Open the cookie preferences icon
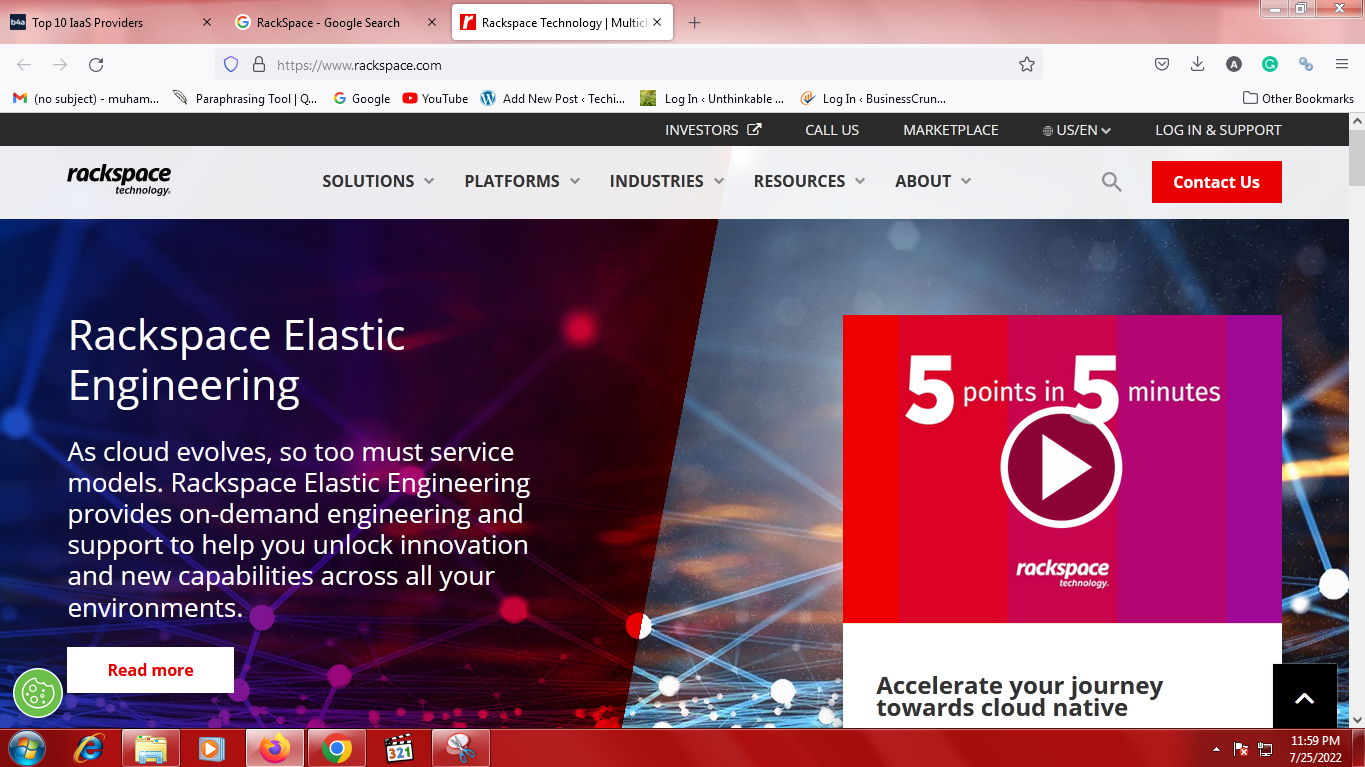 (x=38, y=692)
